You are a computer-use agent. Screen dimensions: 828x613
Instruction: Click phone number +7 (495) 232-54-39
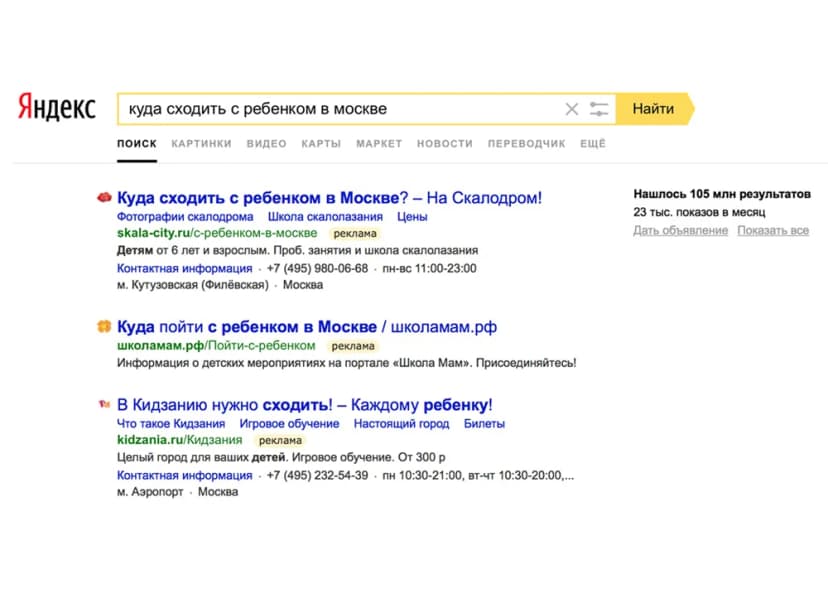[317, 475]
